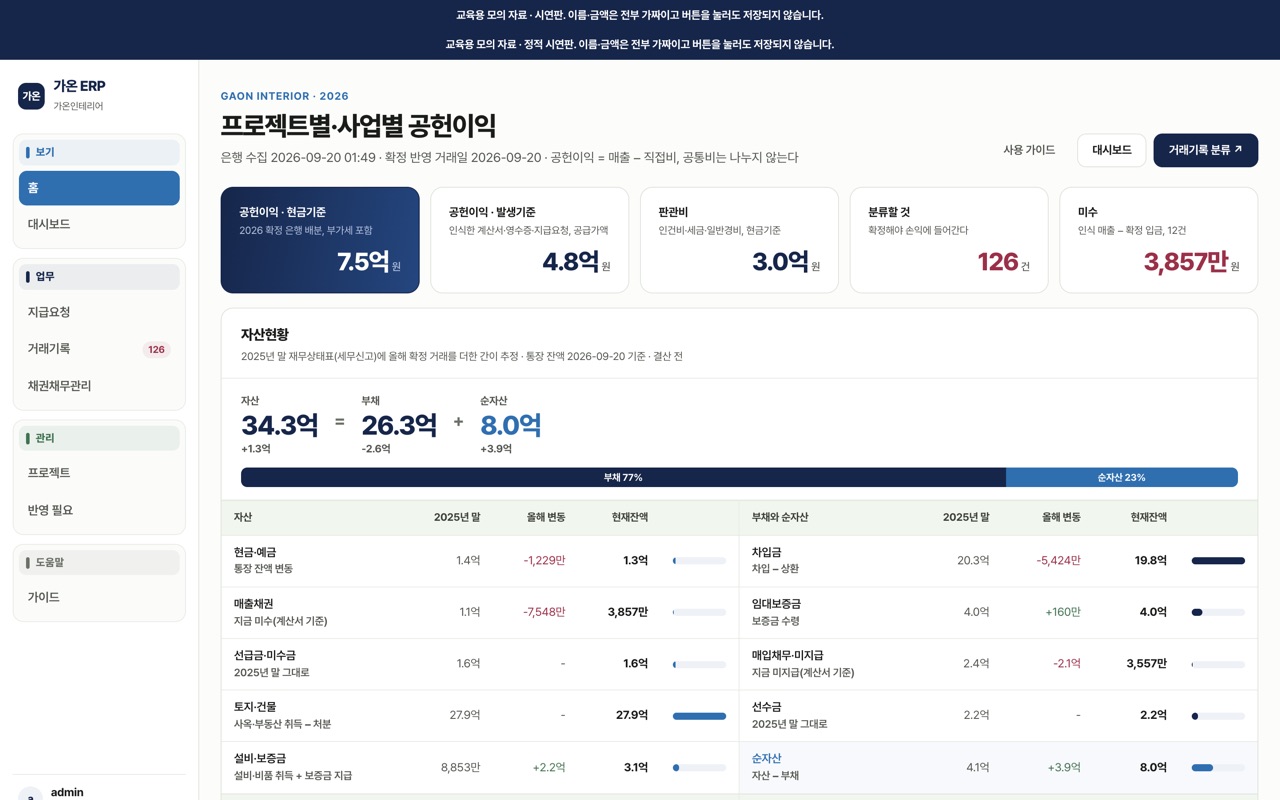
Task: Click the +160만 change value
Action: tap(1063, 612)
